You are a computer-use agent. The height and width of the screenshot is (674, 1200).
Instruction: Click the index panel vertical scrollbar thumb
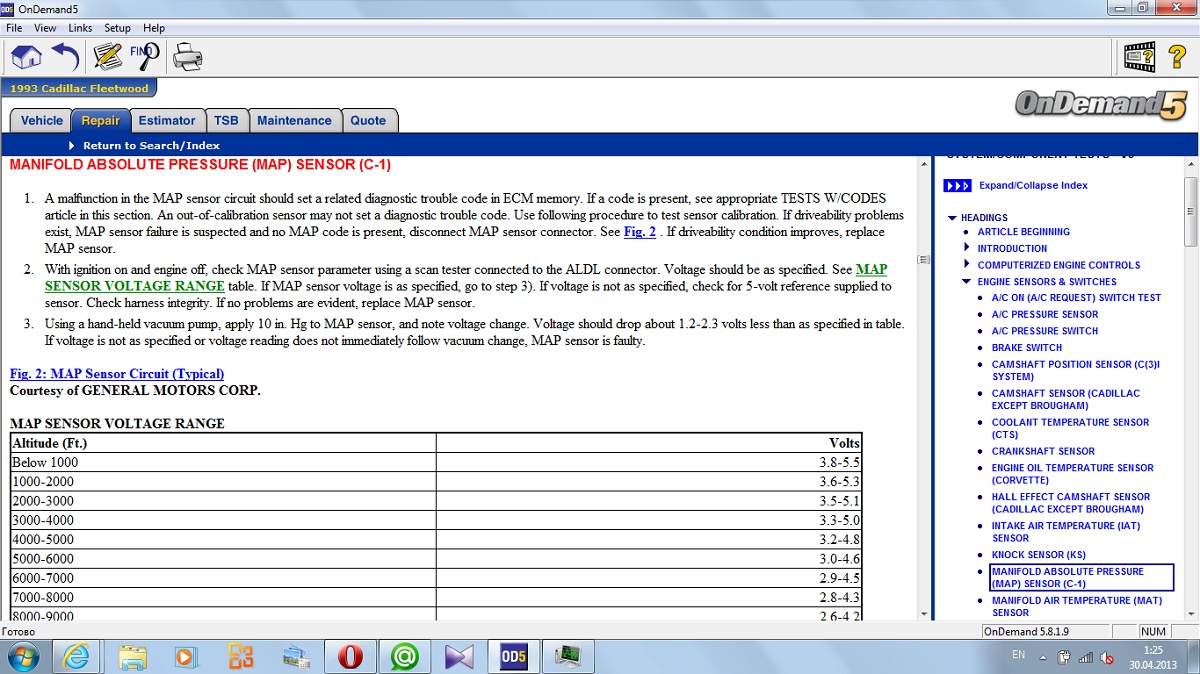(1190, 210)
